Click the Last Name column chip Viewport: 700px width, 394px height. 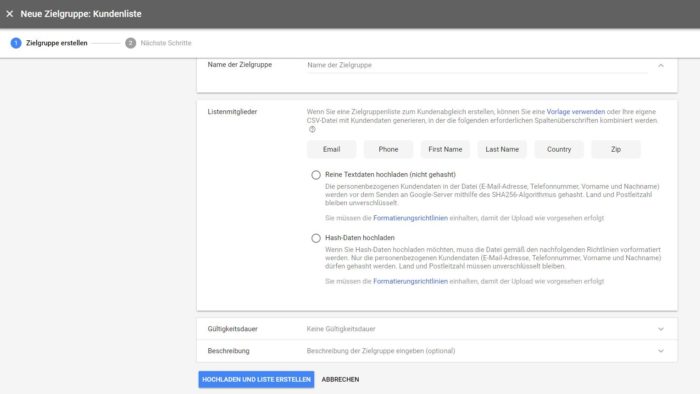click(502, 149)
